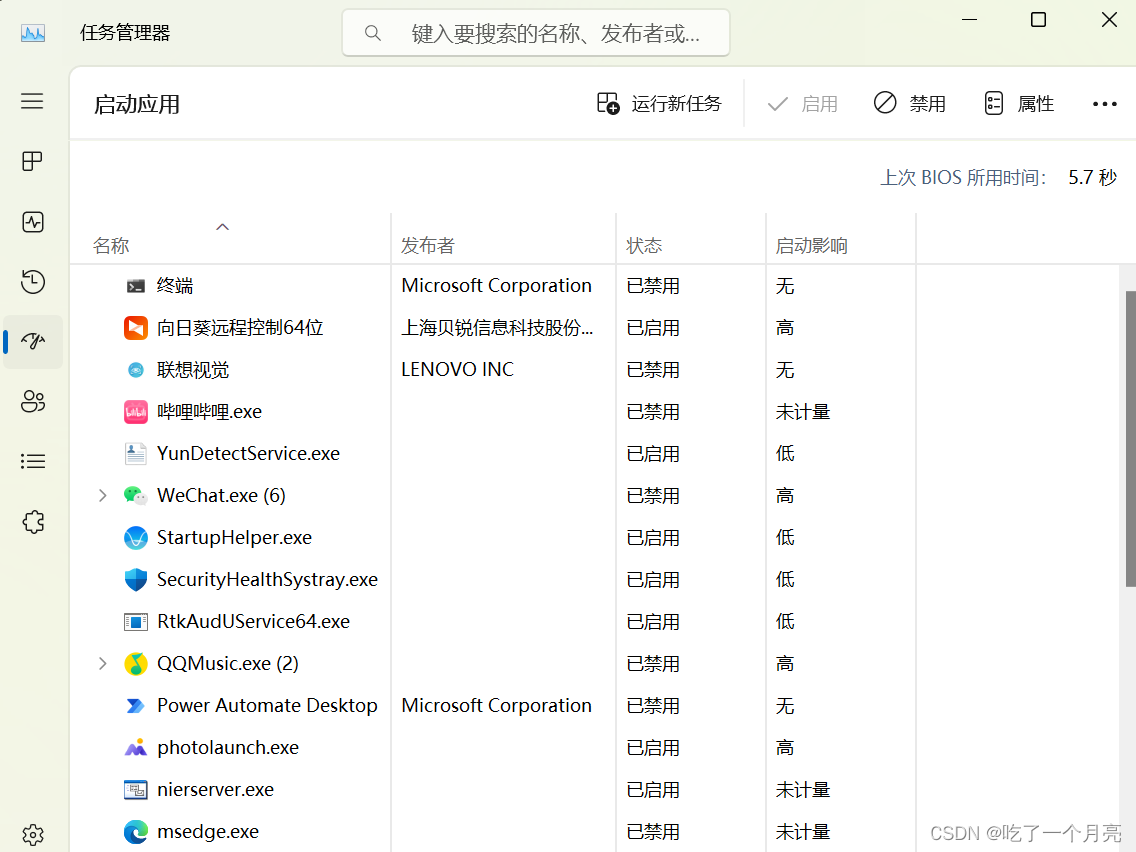1136x852 pixels.
Task: Select the StartupHelper.exe row name
Action: tap(235, 538)
